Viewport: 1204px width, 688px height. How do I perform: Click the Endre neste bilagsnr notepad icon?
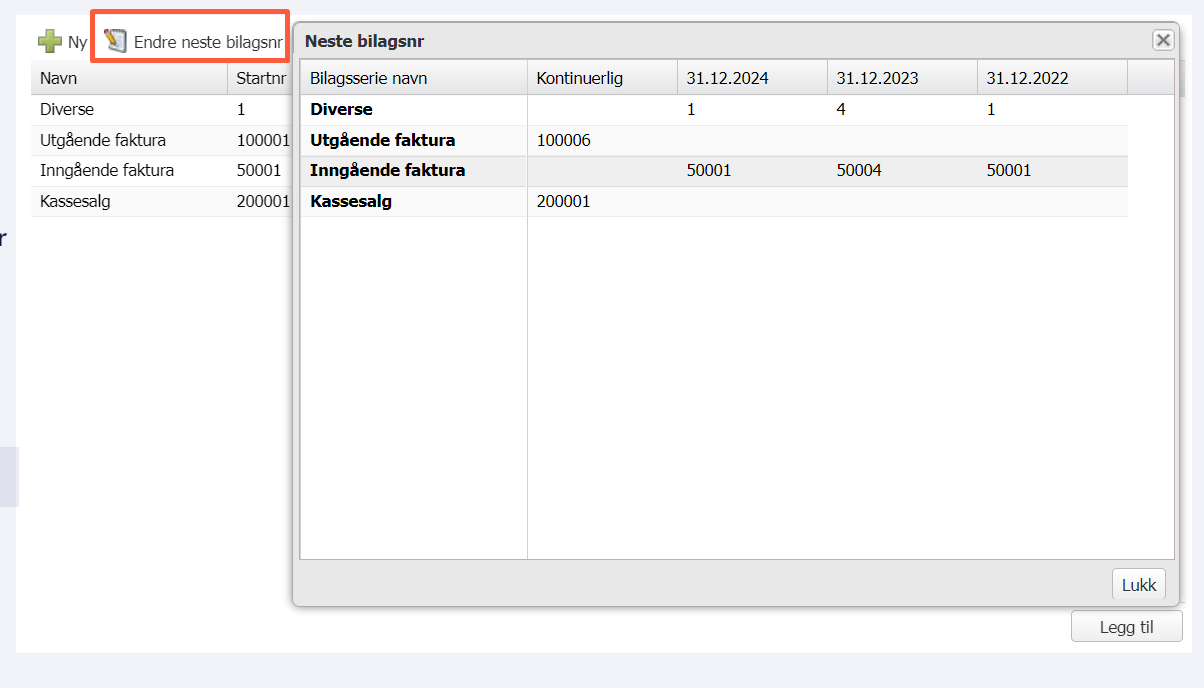coord(116,42)
